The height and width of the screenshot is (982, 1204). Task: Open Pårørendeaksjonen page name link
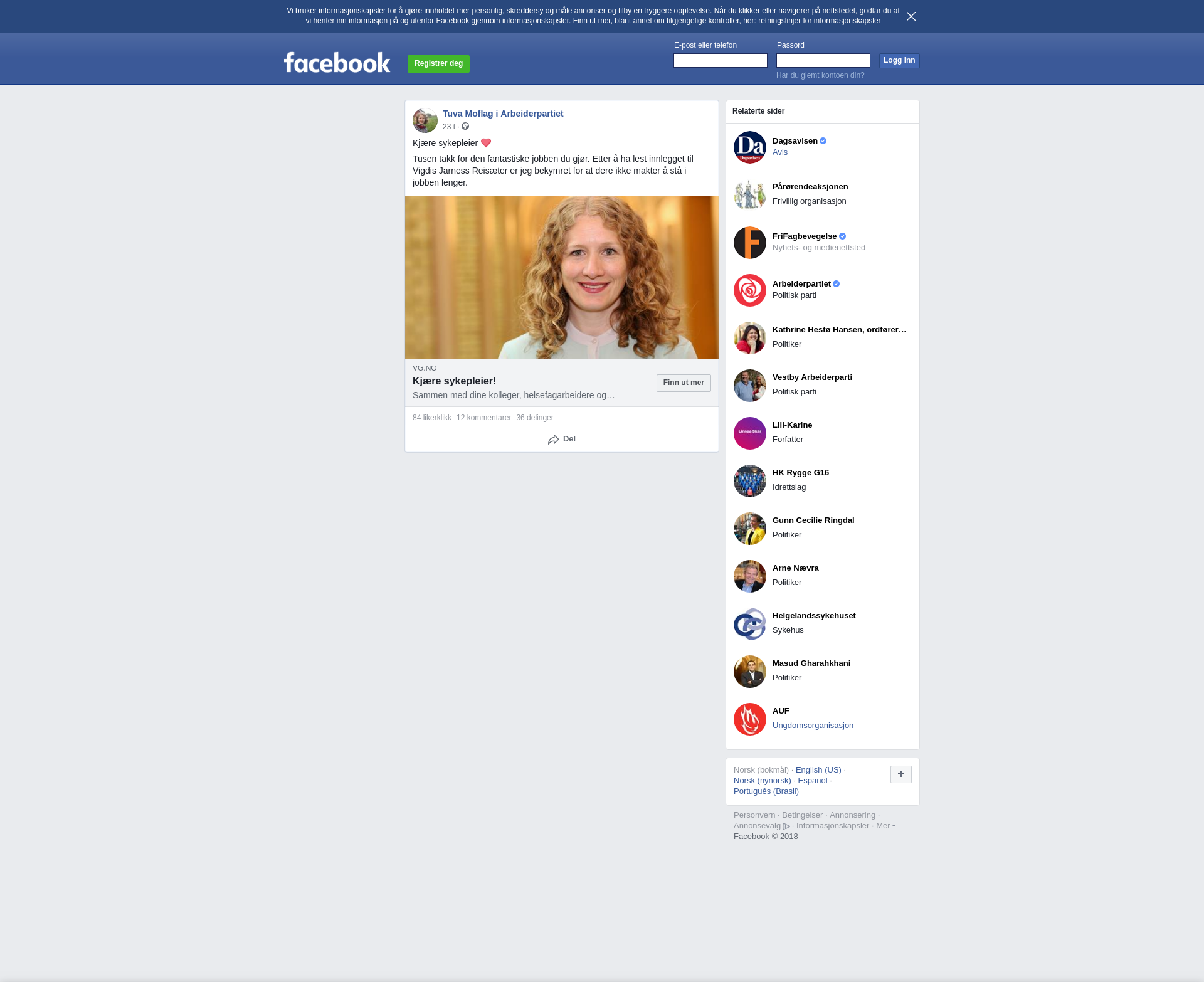[x=810, y=187]
